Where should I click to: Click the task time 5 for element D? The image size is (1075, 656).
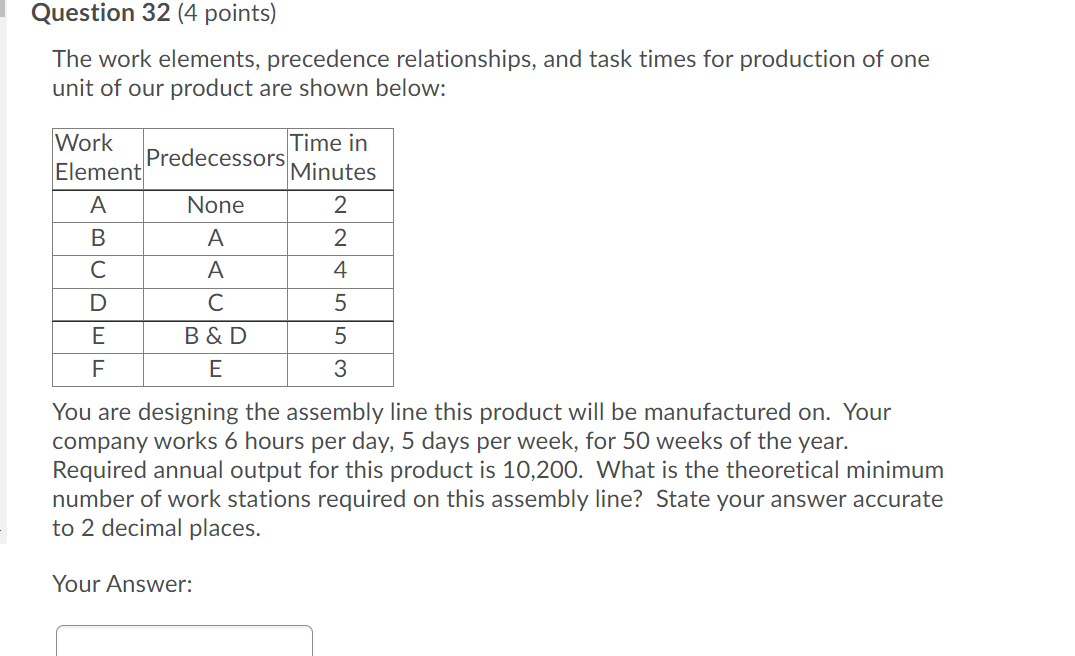(340, 304)
